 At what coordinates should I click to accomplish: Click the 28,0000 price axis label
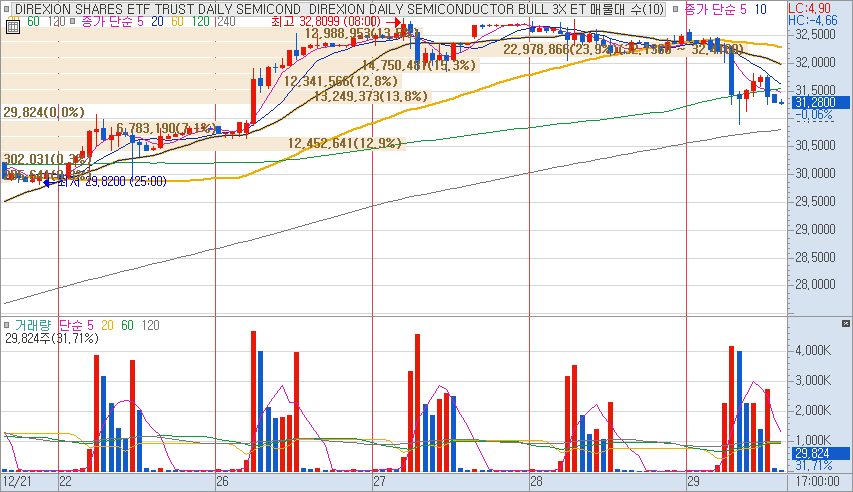pyautogui.click(x=815, y=285)
